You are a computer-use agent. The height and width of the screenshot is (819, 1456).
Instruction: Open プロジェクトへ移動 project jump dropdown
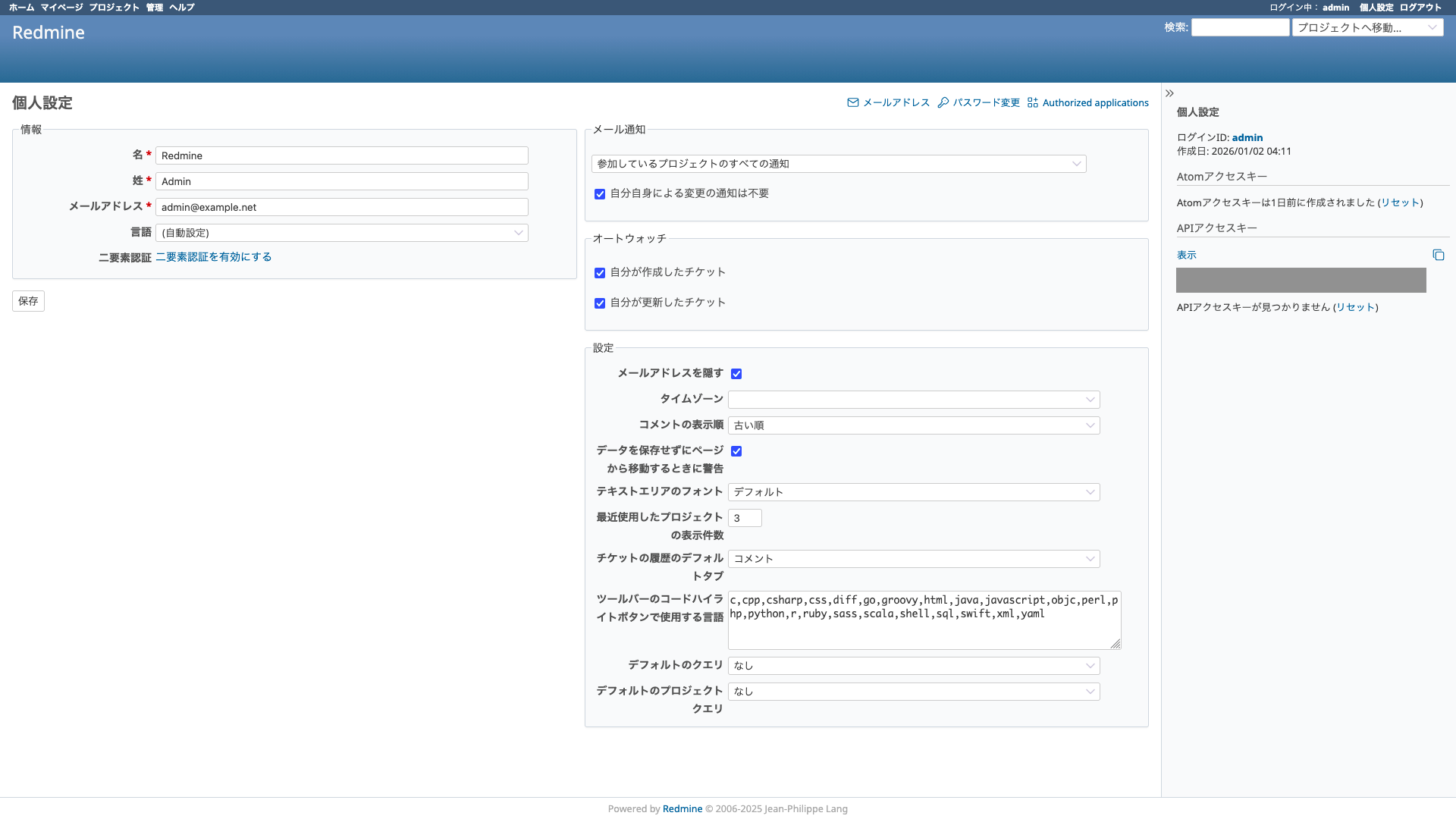(1367, 27)
